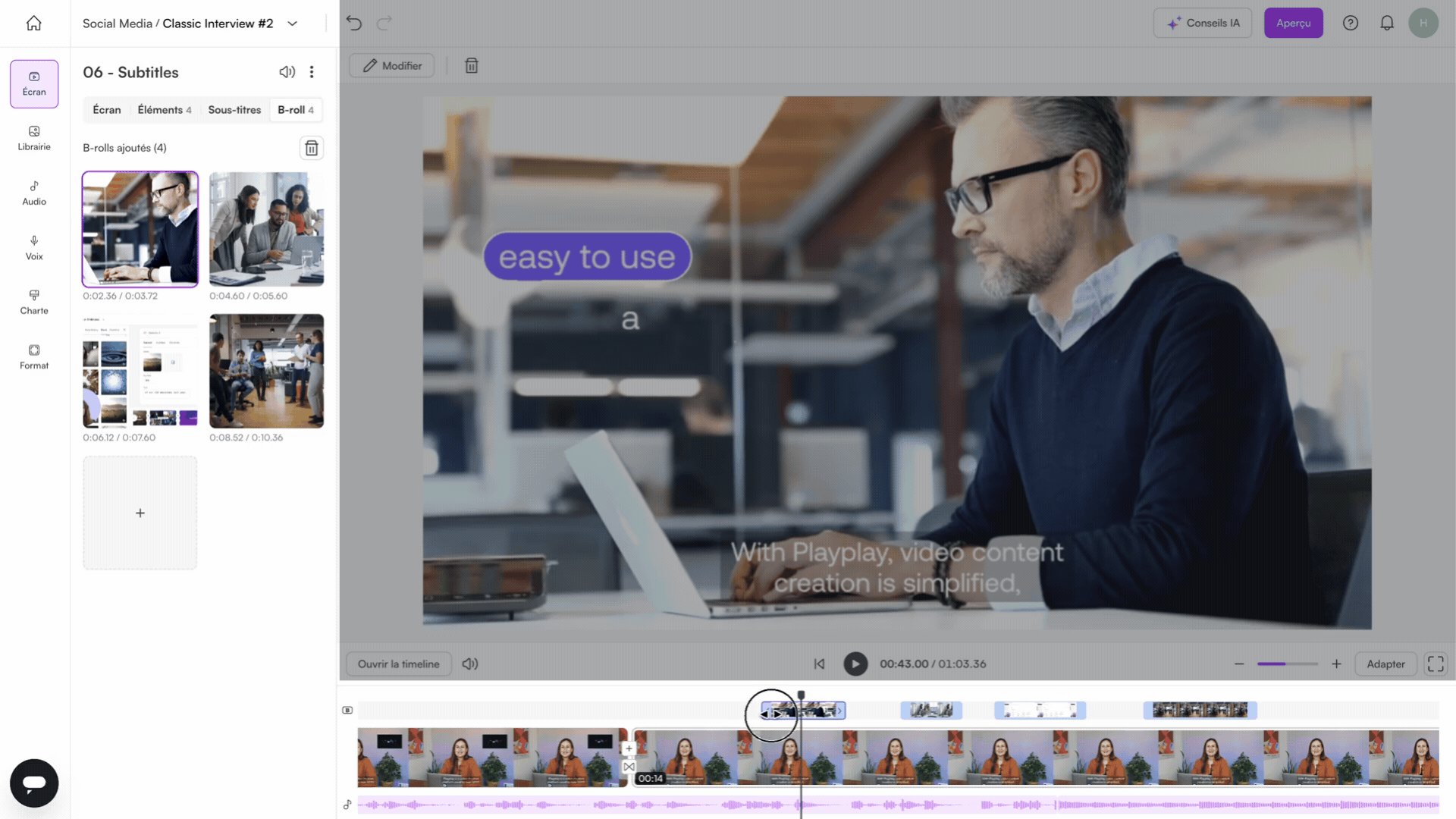This screenshot has height=819, width=1456.
Task: Click the Adapter button
Action: [x=1385, y=664]
